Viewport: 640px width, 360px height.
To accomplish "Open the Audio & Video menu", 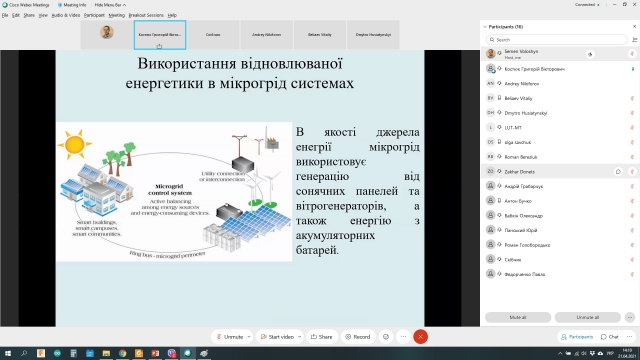I will [65, 15].
